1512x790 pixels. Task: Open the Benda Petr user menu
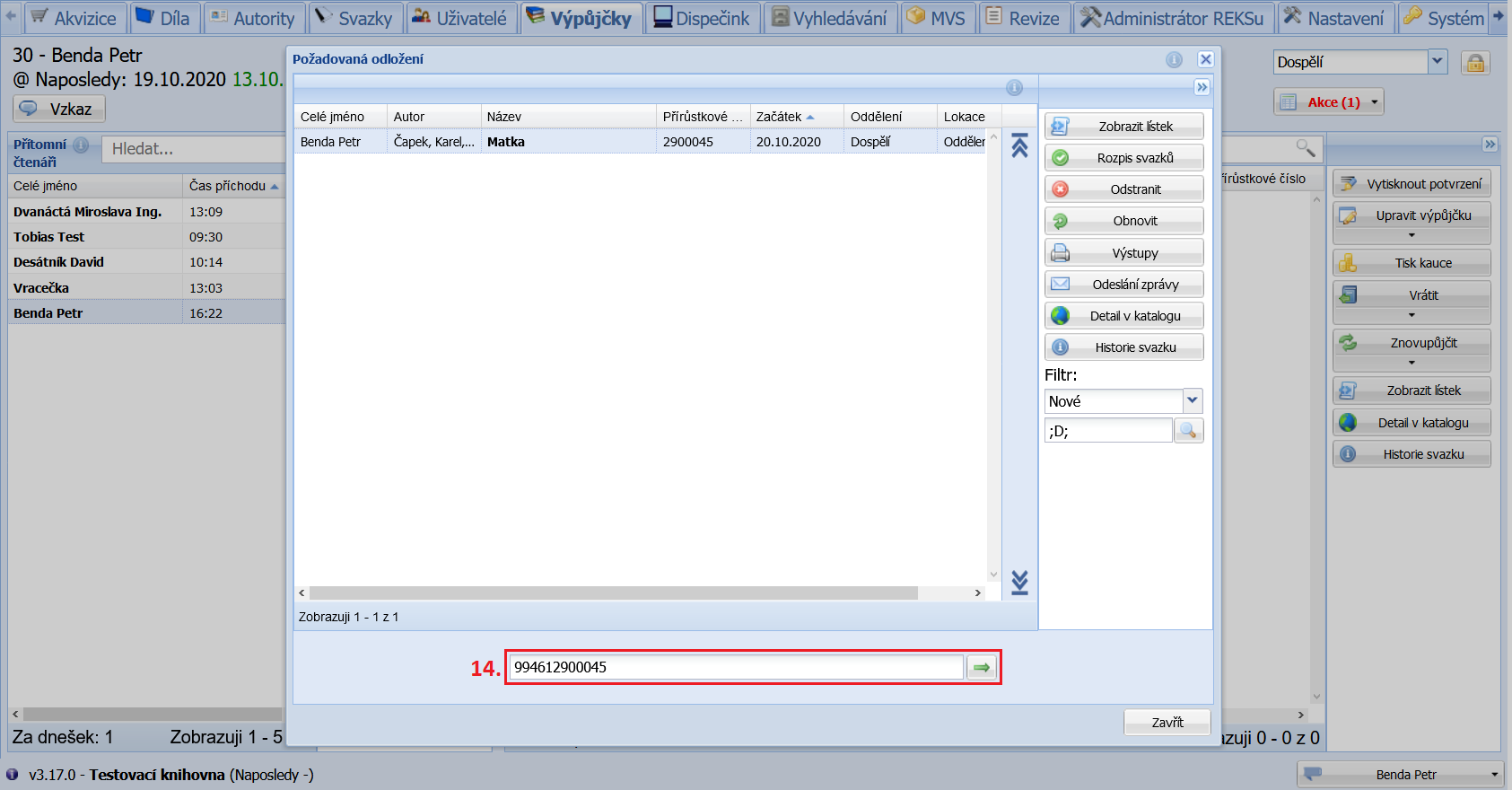click(x=1400, y=775)
